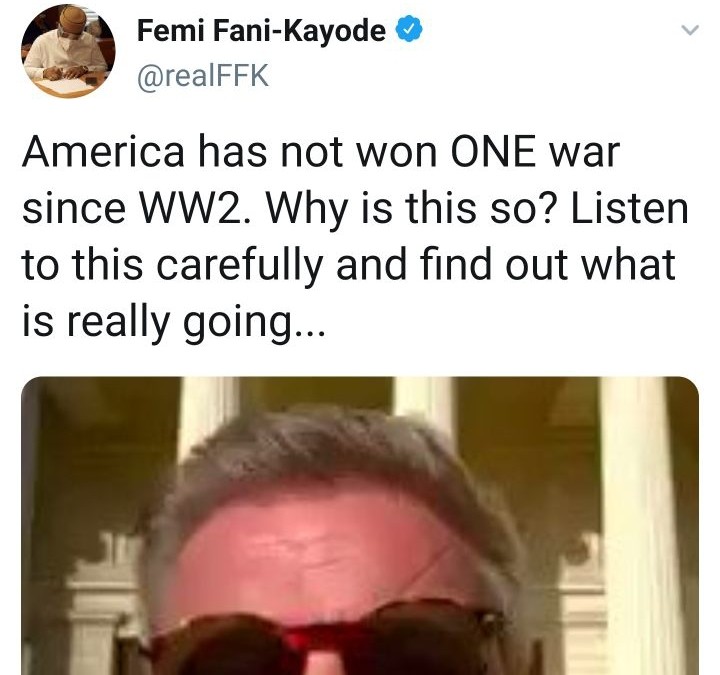Open the tweet options chevron menu
Screen dimensions: 720x675
click(x=690, y=30)
